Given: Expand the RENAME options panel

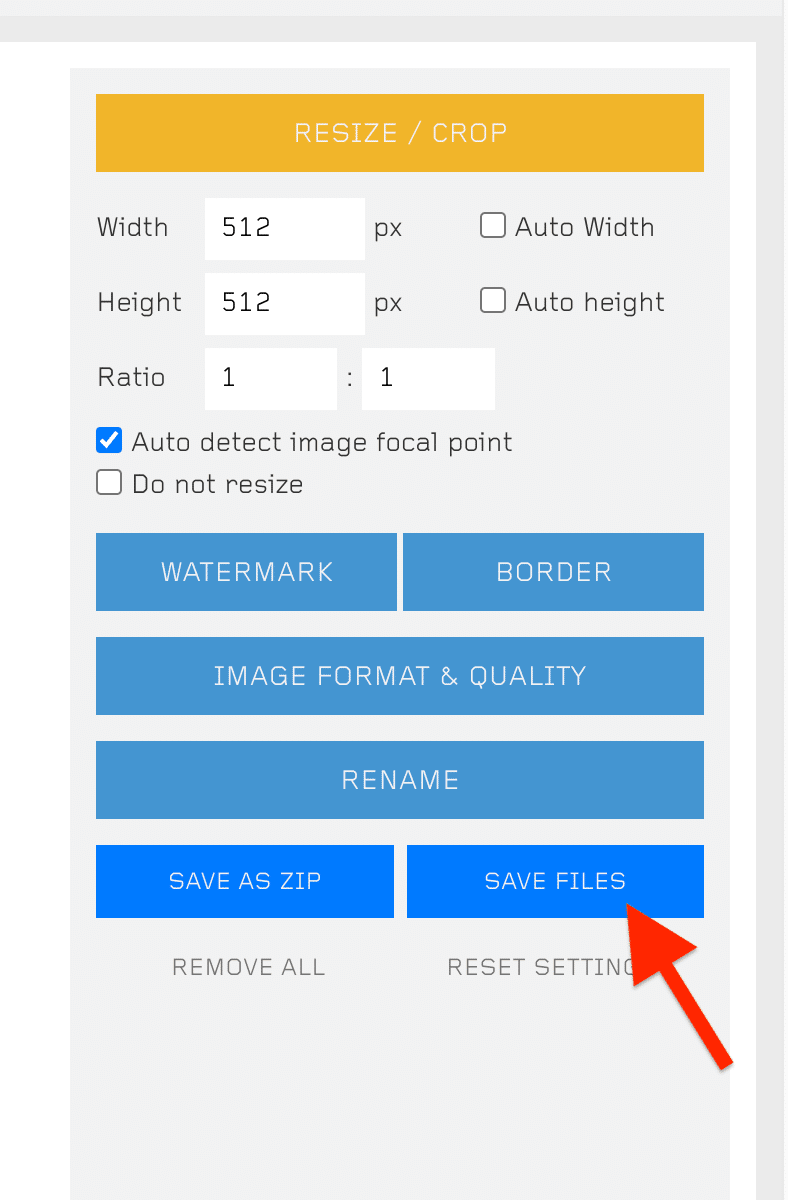Looking at the screenshot, I should [400, 780].
